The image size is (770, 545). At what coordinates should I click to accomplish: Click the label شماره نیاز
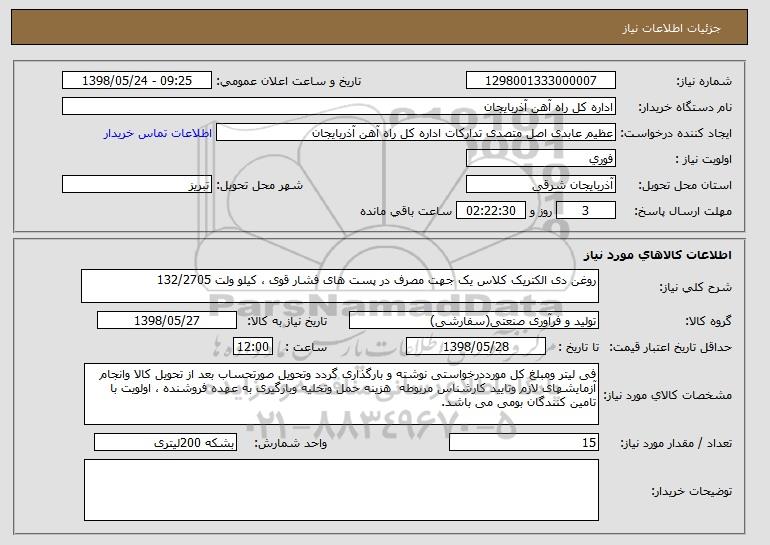coord(704,82)
